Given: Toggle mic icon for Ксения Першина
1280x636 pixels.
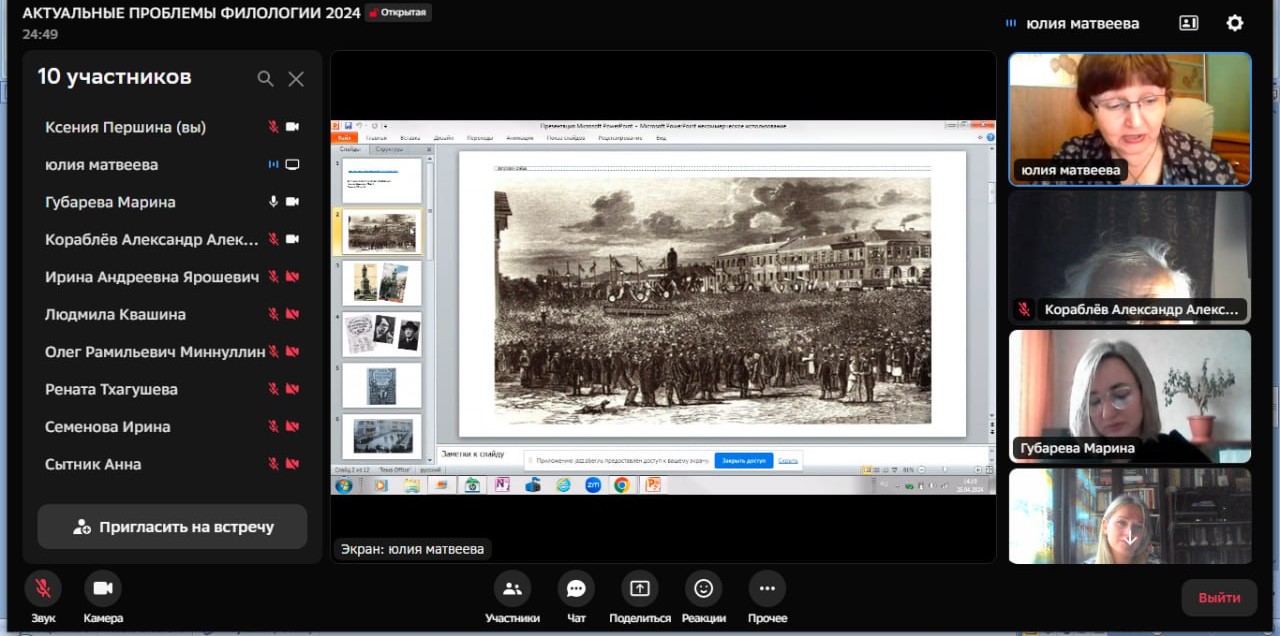Looking at the screenshot, I should pyautogui.click(x=273, y=127).
